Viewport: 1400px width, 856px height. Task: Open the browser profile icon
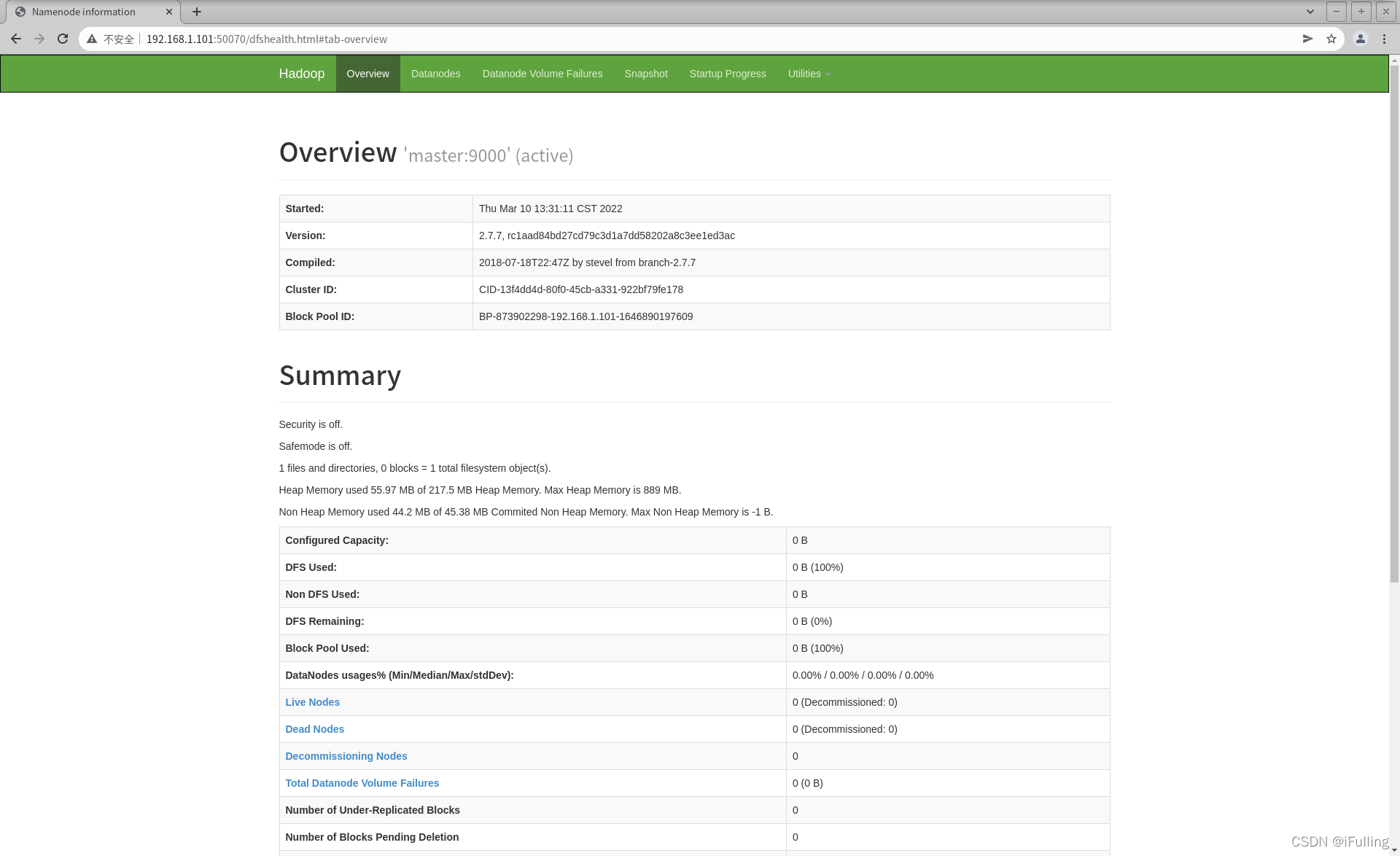click(1360, 39)
